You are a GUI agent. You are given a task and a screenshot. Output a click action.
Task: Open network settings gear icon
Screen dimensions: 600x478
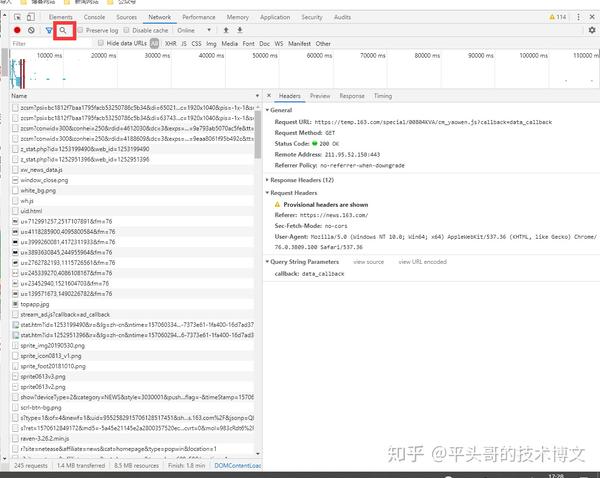pyautogui.click(x=592, y=30)
